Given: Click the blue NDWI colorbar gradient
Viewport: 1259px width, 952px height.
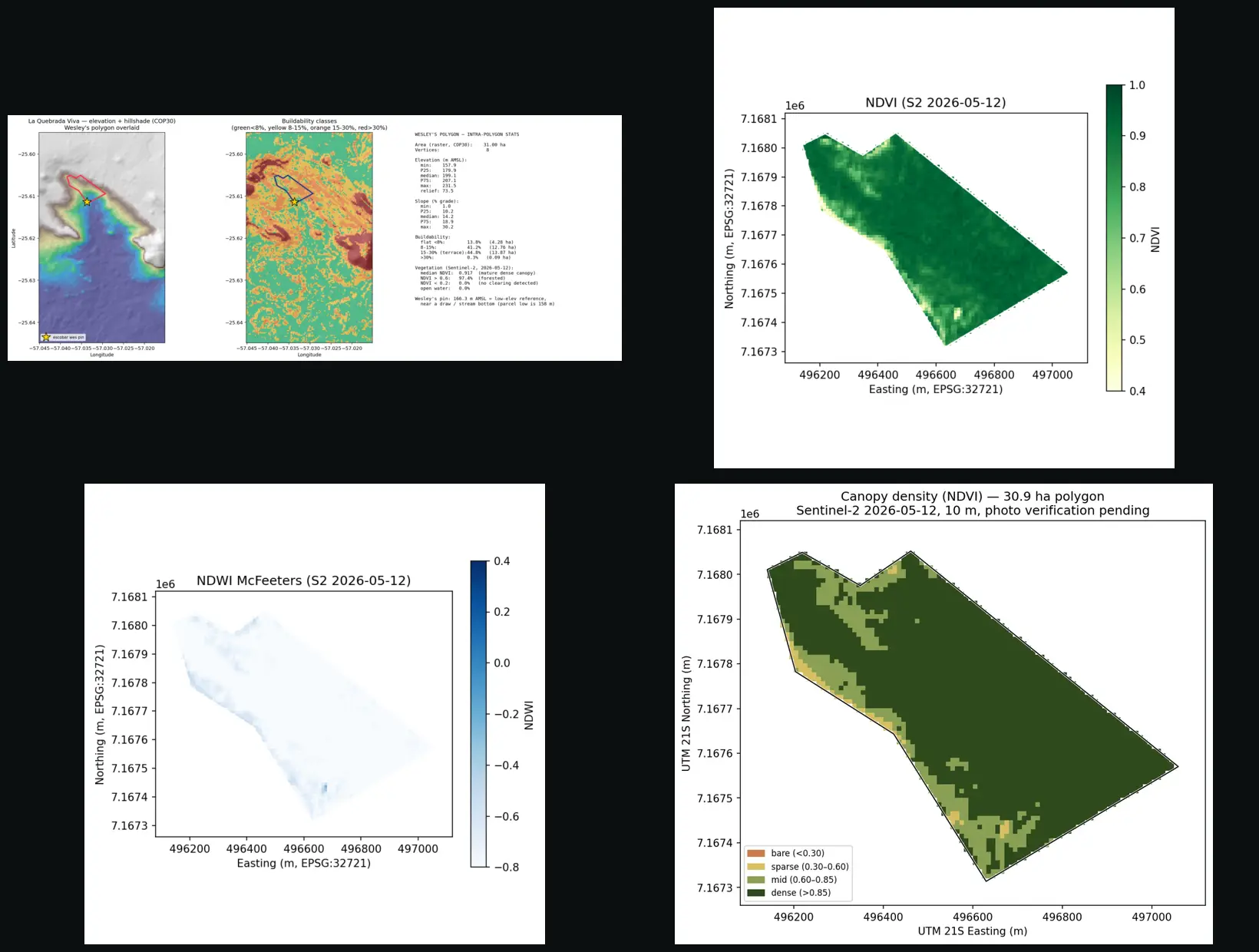Looking at the screenshot, I should pyautogui.click(x=479, y=714).
